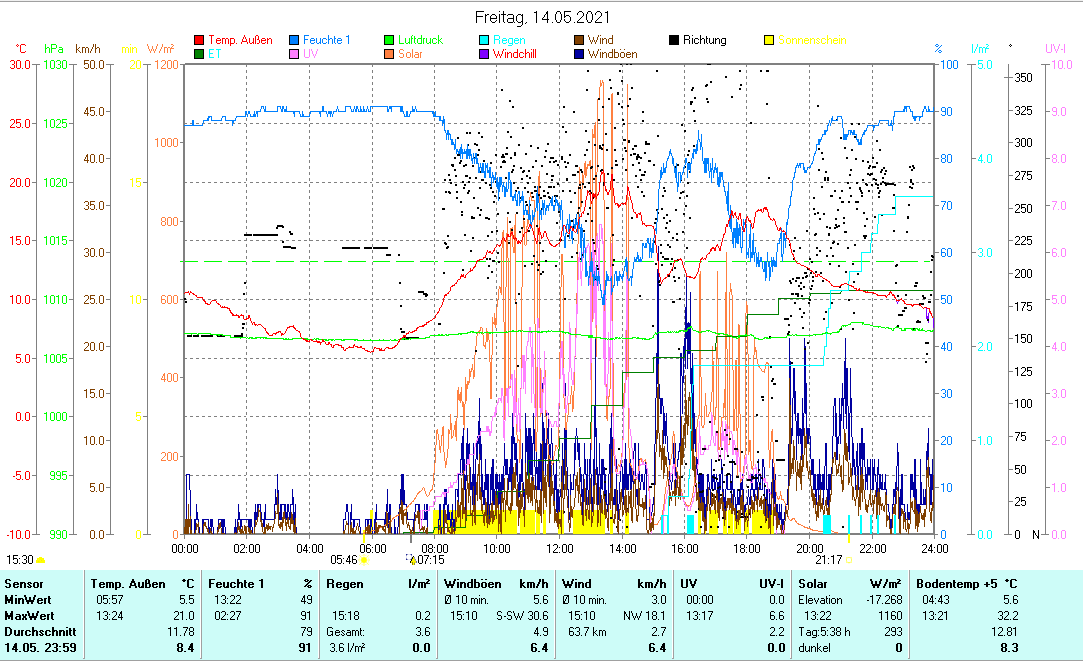1083x662 pixels.
Task: Click the minimum humidity value "49"
Action: tap(307, 600)
